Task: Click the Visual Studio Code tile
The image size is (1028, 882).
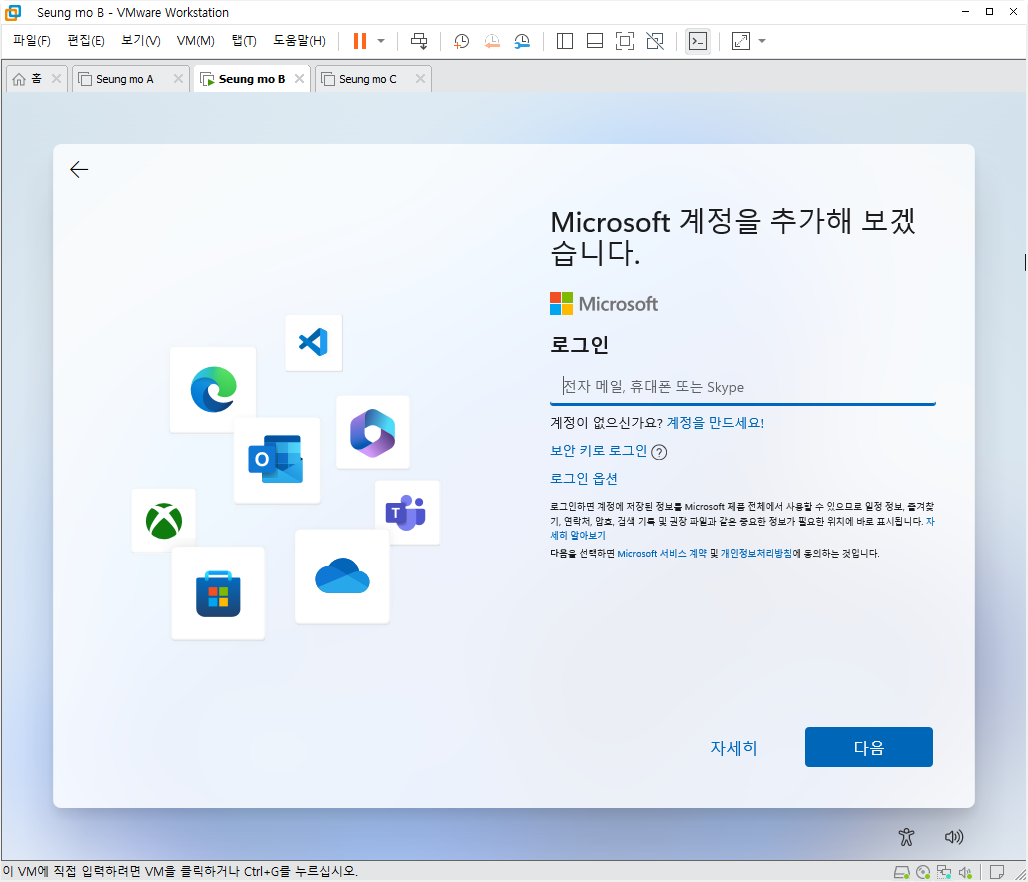Action: 313,342
